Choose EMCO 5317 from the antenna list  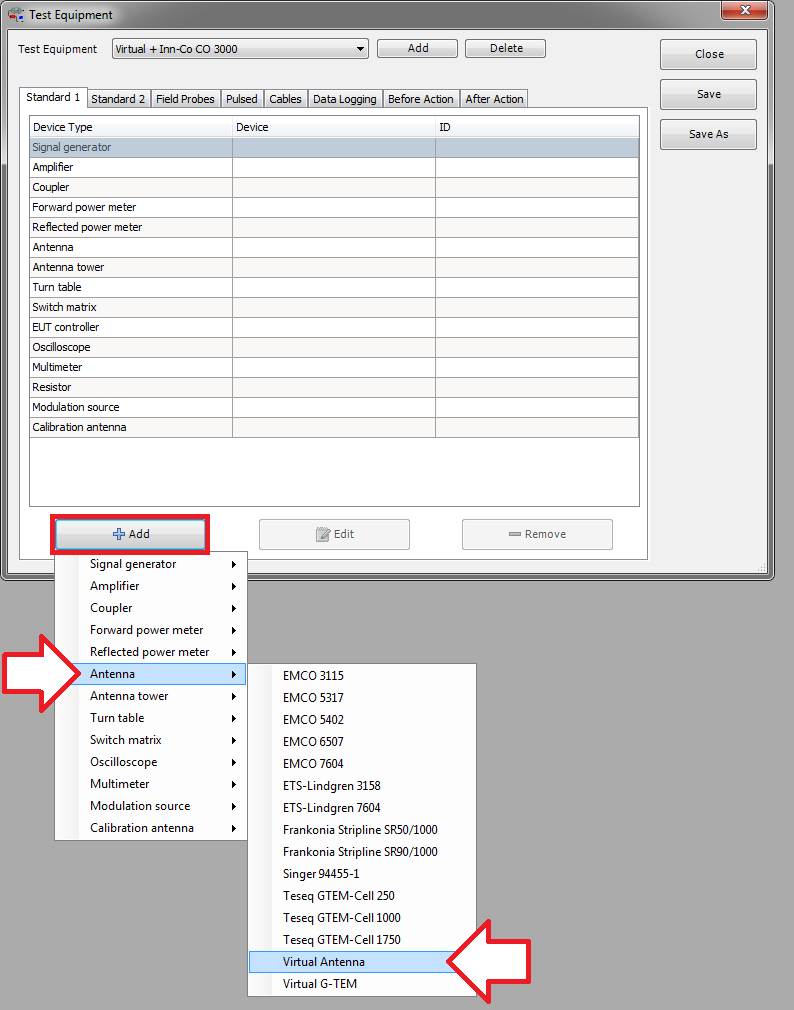tap(362, 698)
